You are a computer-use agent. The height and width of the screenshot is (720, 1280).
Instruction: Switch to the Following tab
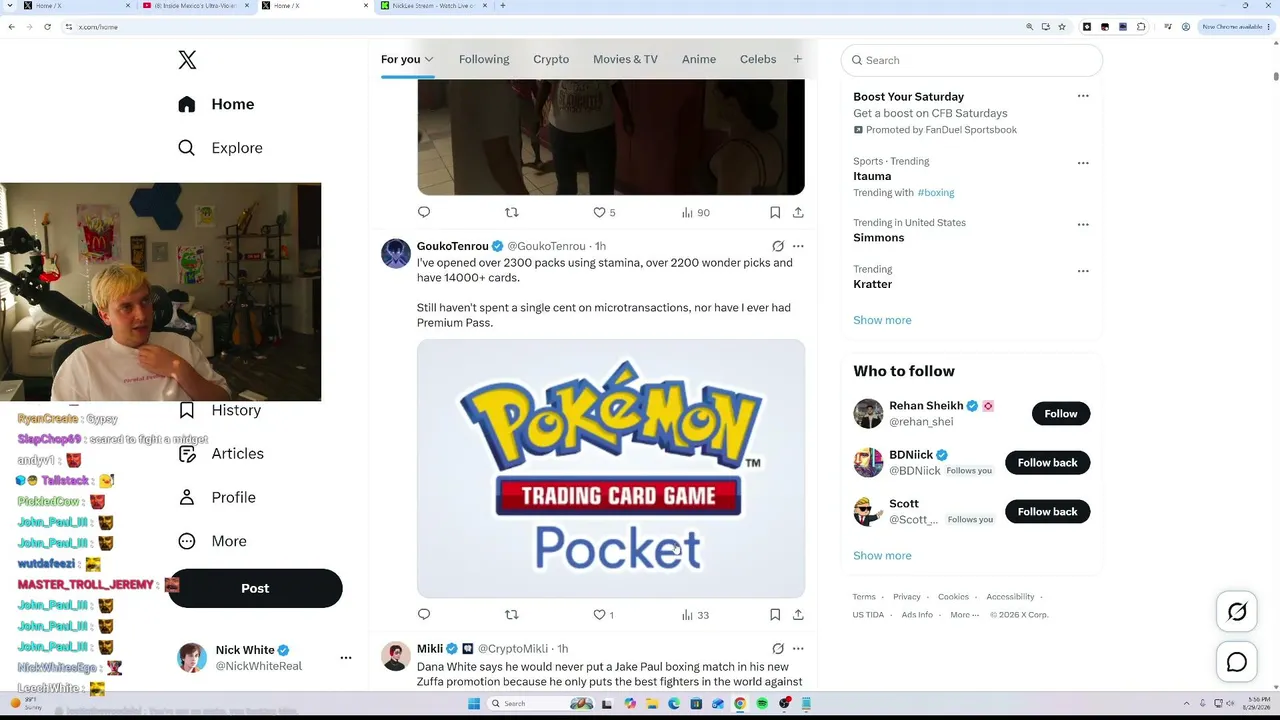484,59
